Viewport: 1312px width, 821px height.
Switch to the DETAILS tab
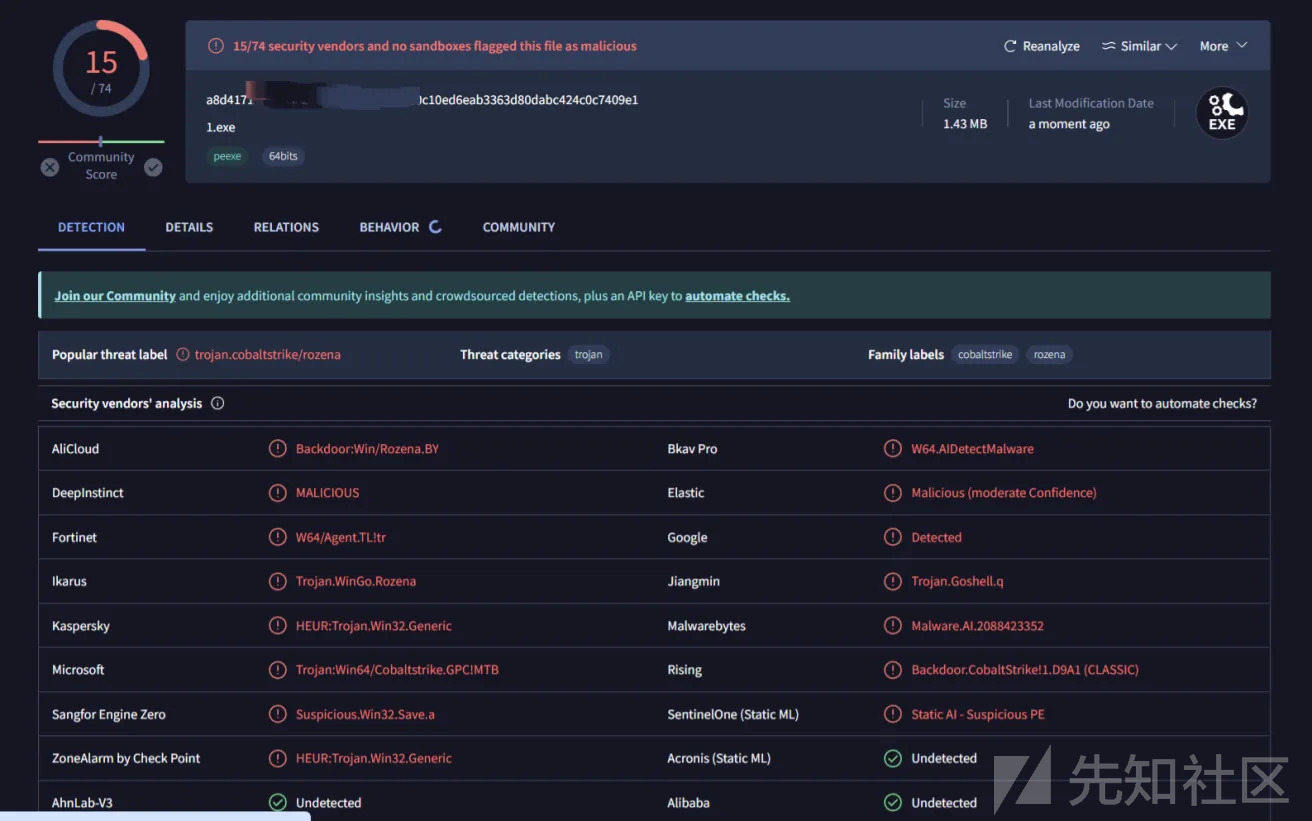tap(189, 227)
